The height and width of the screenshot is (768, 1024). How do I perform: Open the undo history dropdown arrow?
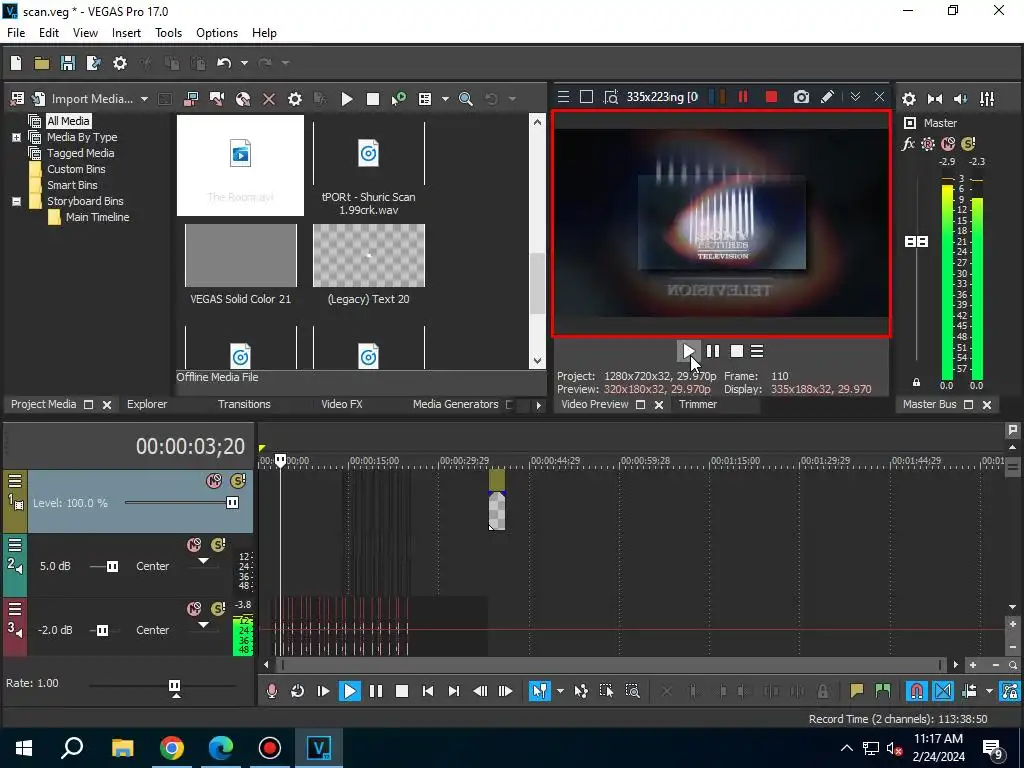tap(244, 63)
